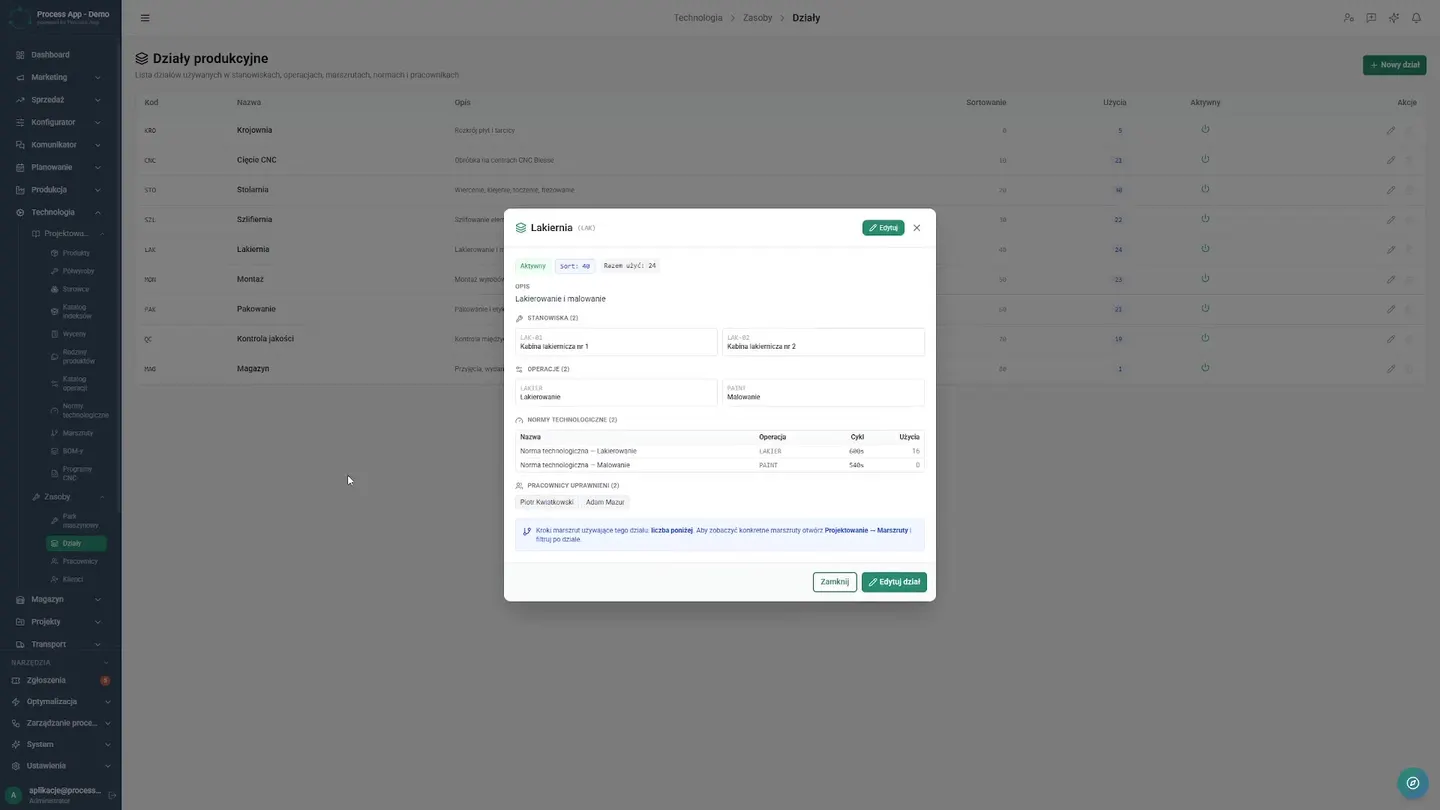
Task: Open the user settings icon in top bar
Action: pos(1348,18)
